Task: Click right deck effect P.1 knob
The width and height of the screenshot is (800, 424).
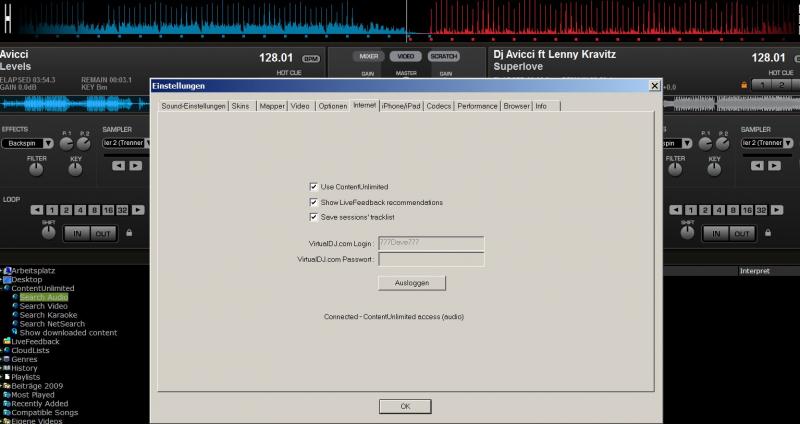Action: (x=706, y=144)
